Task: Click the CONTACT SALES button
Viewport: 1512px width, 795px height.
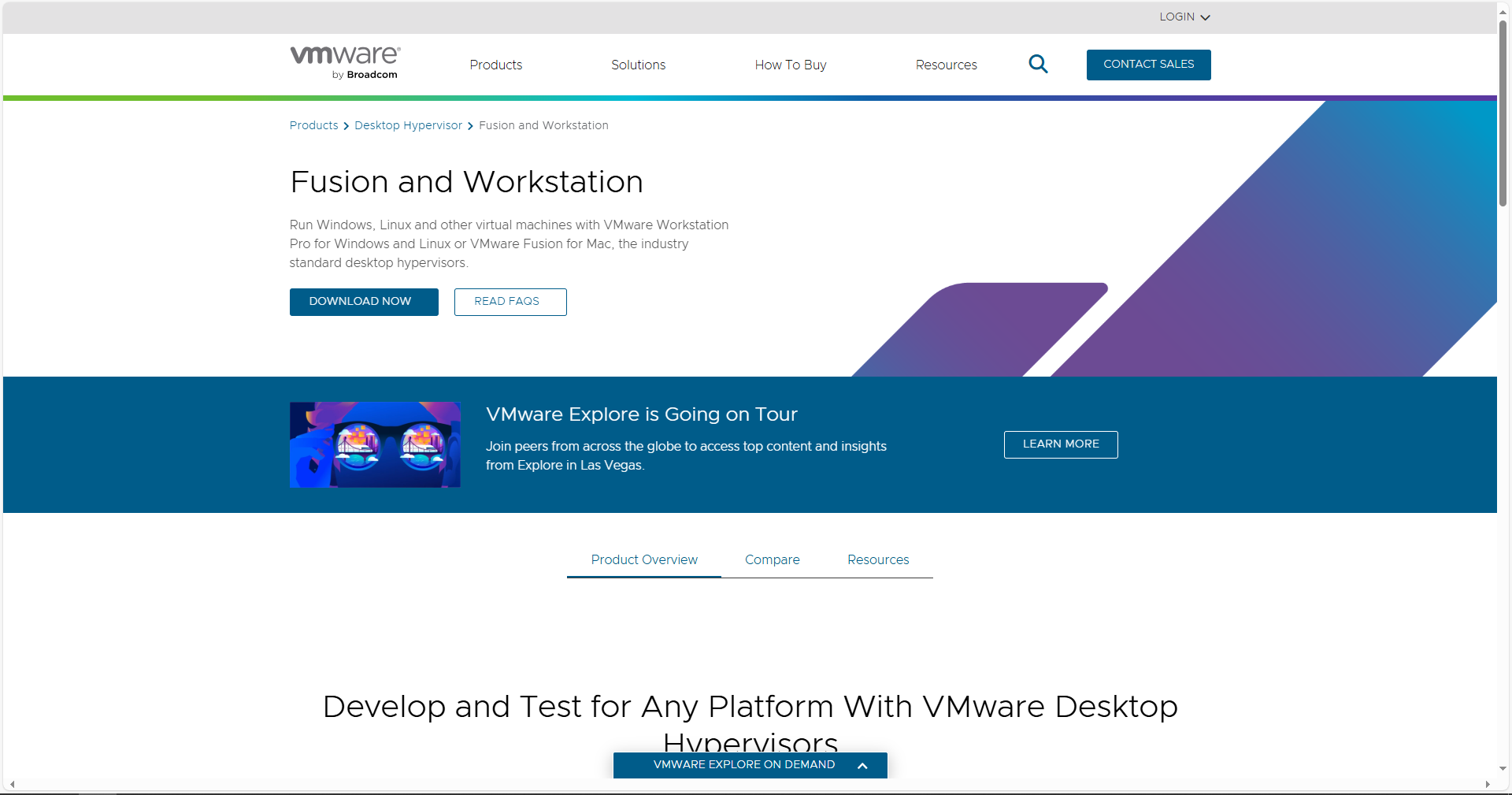Action: pyautogui.click(x=1148, y=65)
